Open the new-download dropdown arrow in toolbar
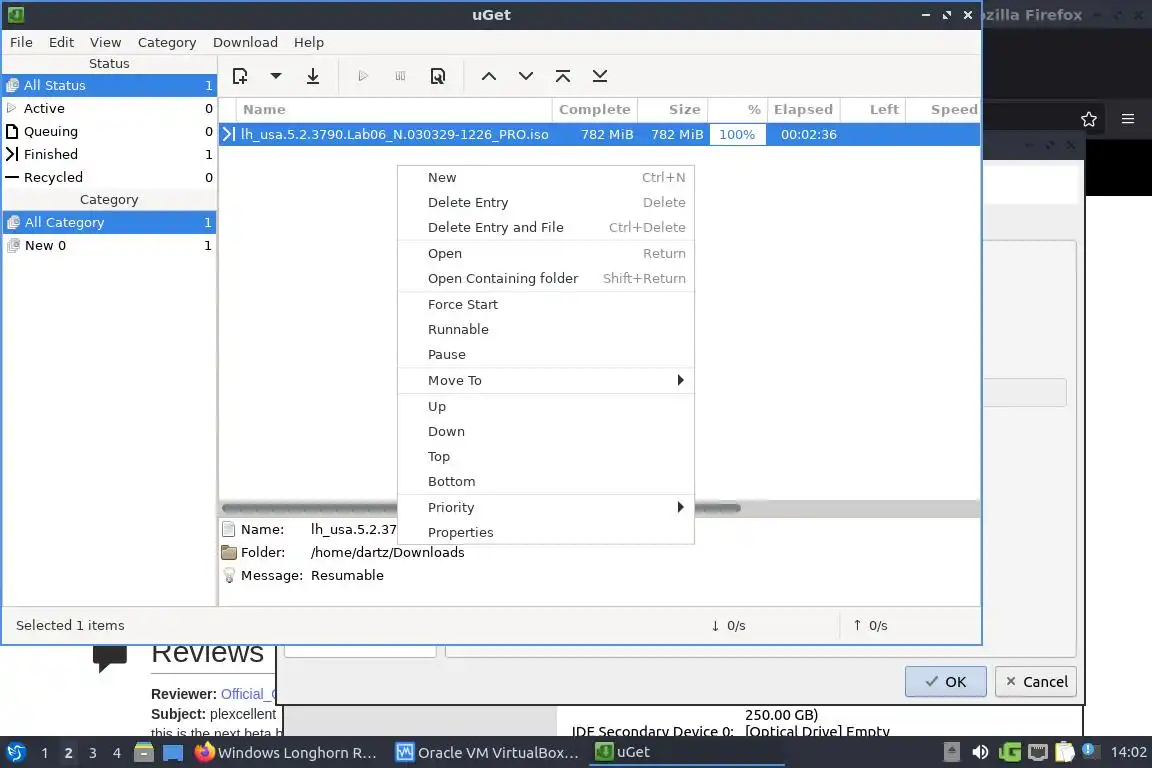Screen dimensions: 1152x768 coord(276,76)
